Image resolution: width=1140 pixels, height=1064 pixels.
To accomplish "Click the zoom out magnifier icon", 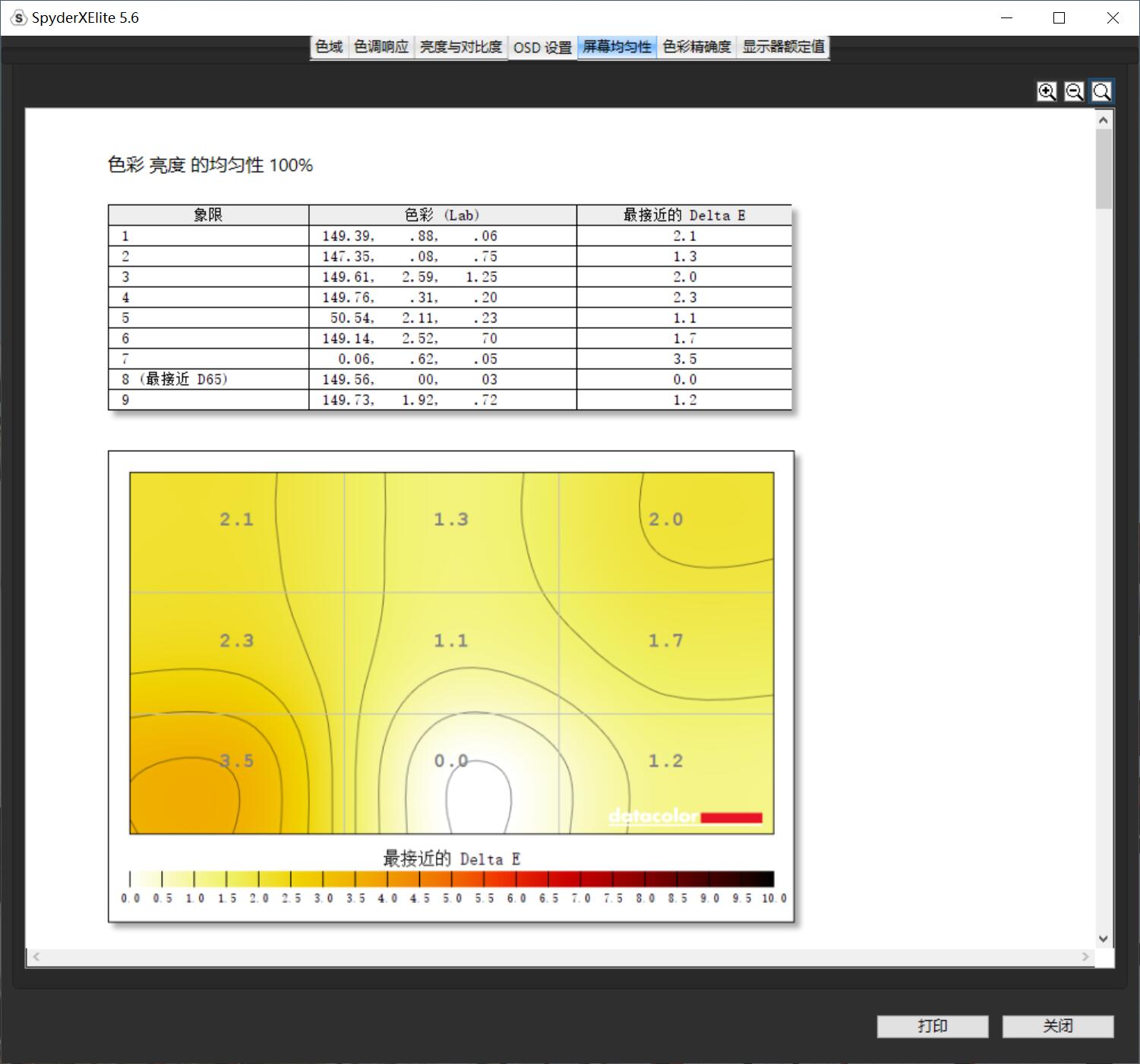I will tap(1074, 92).
